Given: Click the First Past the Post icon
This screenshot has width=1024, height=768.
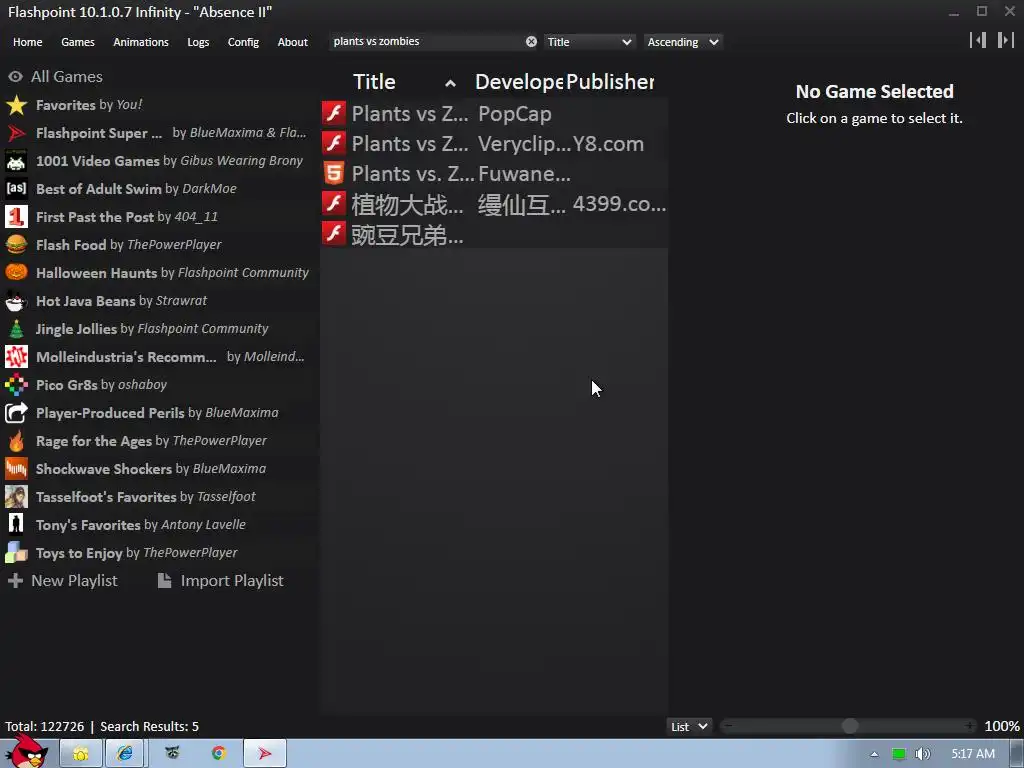Looking at the screenshot, I should point(16,217).
